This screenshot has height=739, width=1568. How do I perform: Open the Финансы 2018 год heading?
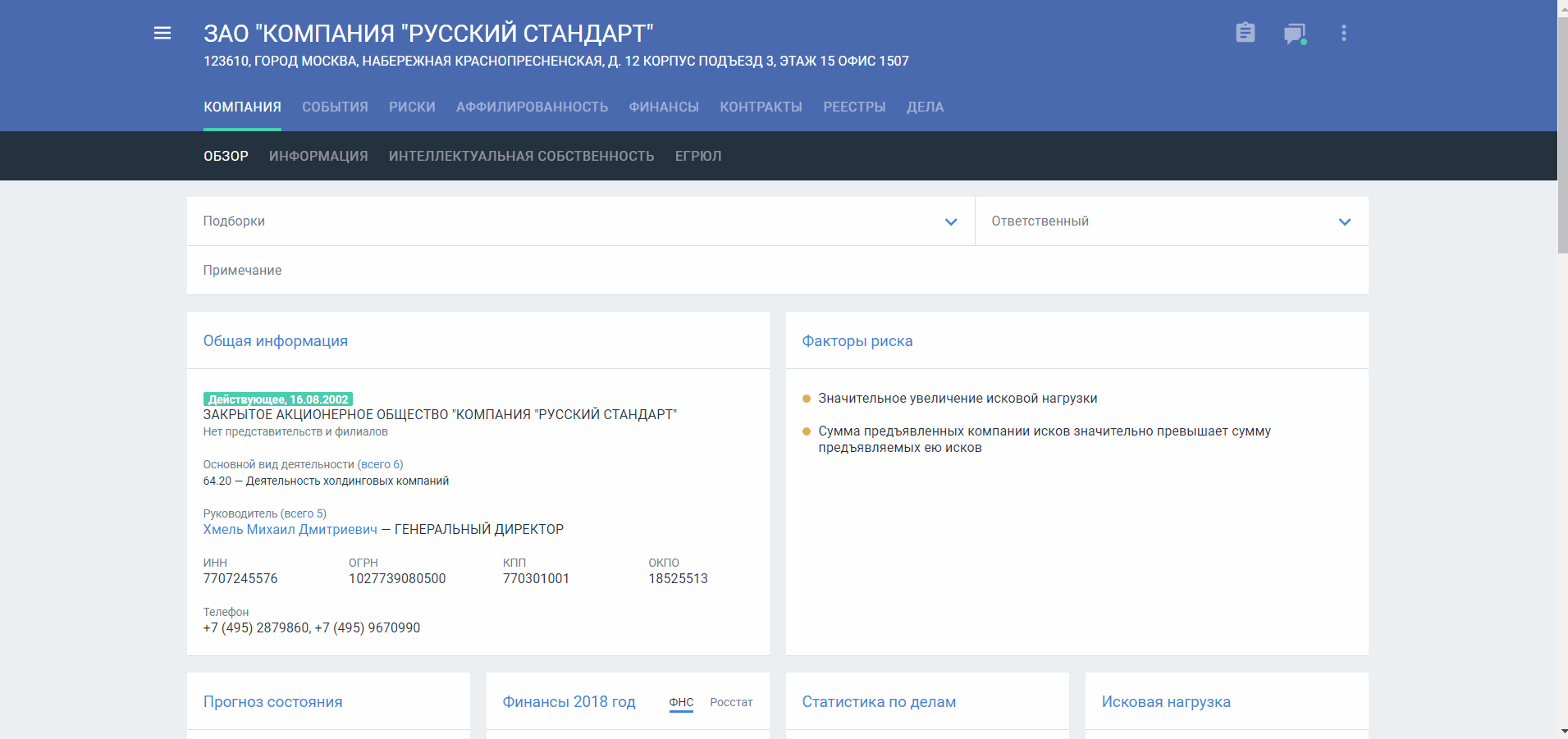click(x=569, y=702)
